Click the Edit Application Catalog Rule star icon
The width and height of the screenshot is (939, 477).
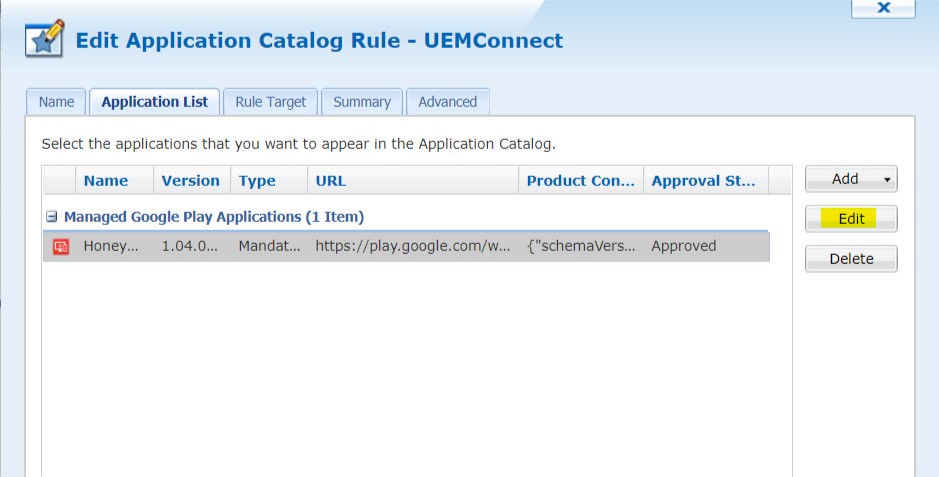coord(45,38)
